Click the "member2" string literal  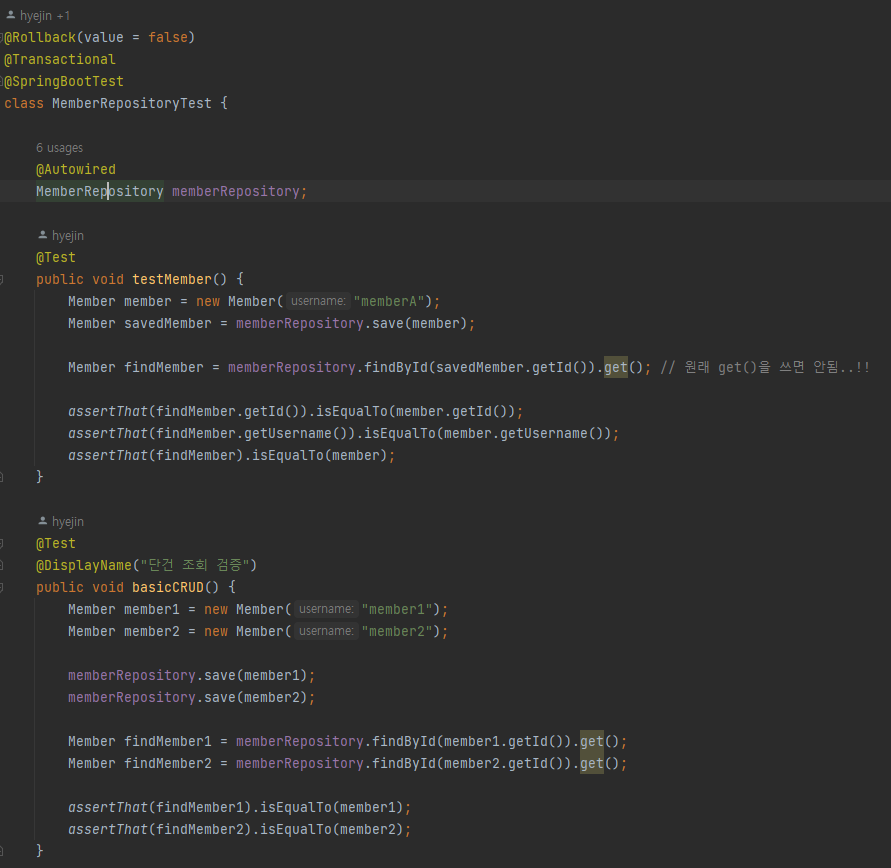(x=397, y=632)
